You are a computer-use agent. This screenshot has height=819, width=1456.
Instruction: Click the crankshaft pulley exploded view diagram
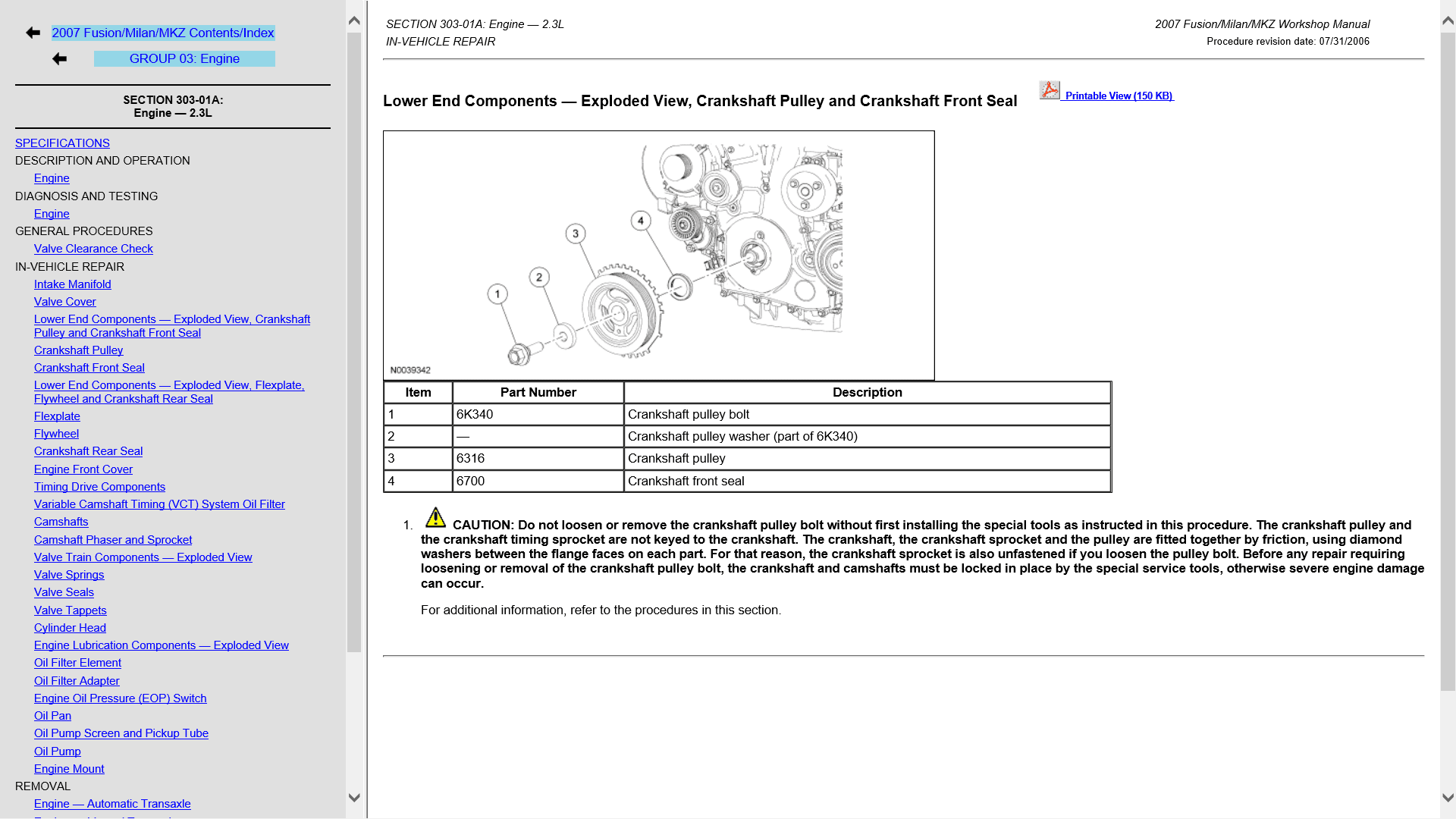[x=658, y=256]
